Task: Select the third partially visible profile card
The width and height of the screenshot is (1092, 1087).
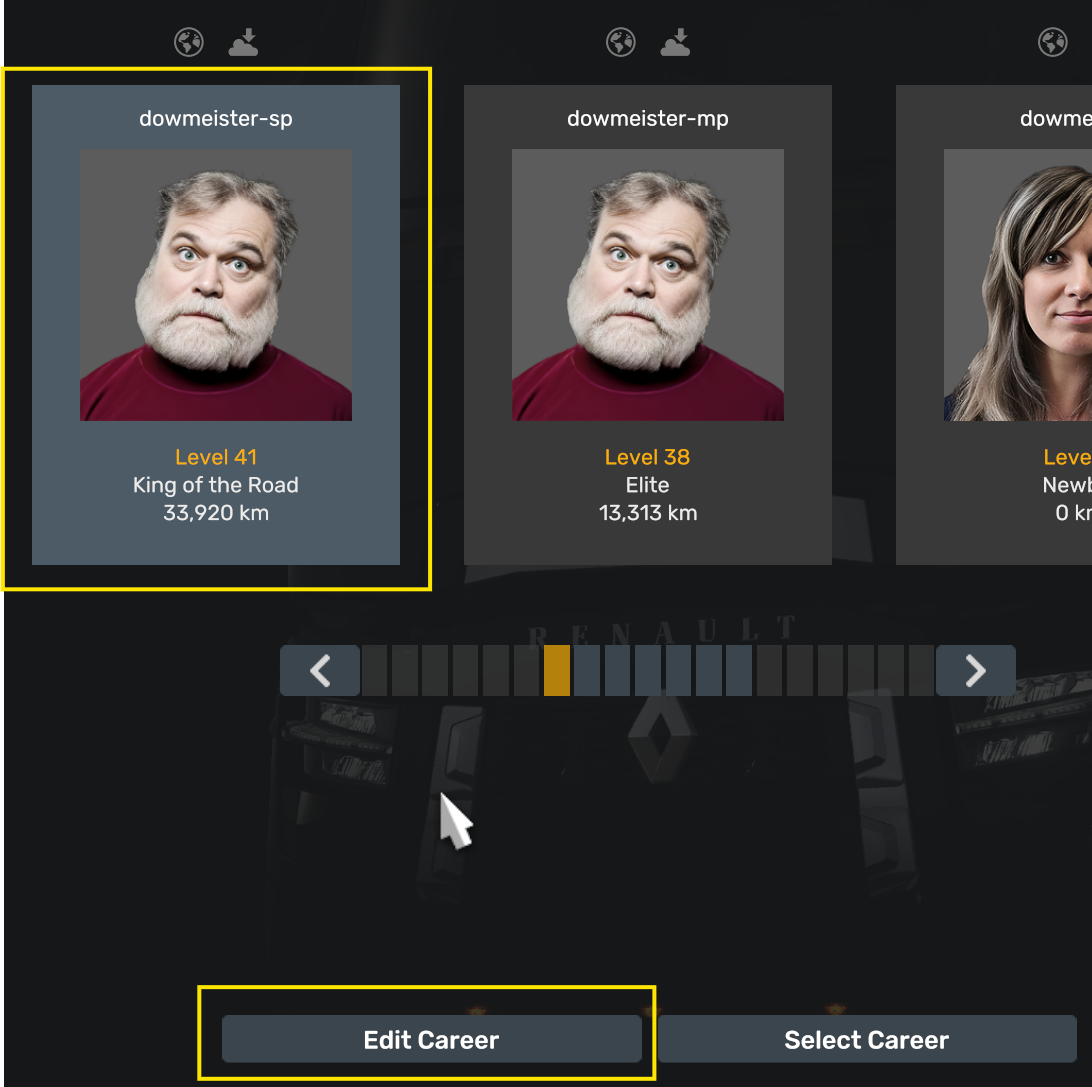Action: coord(994,324)
